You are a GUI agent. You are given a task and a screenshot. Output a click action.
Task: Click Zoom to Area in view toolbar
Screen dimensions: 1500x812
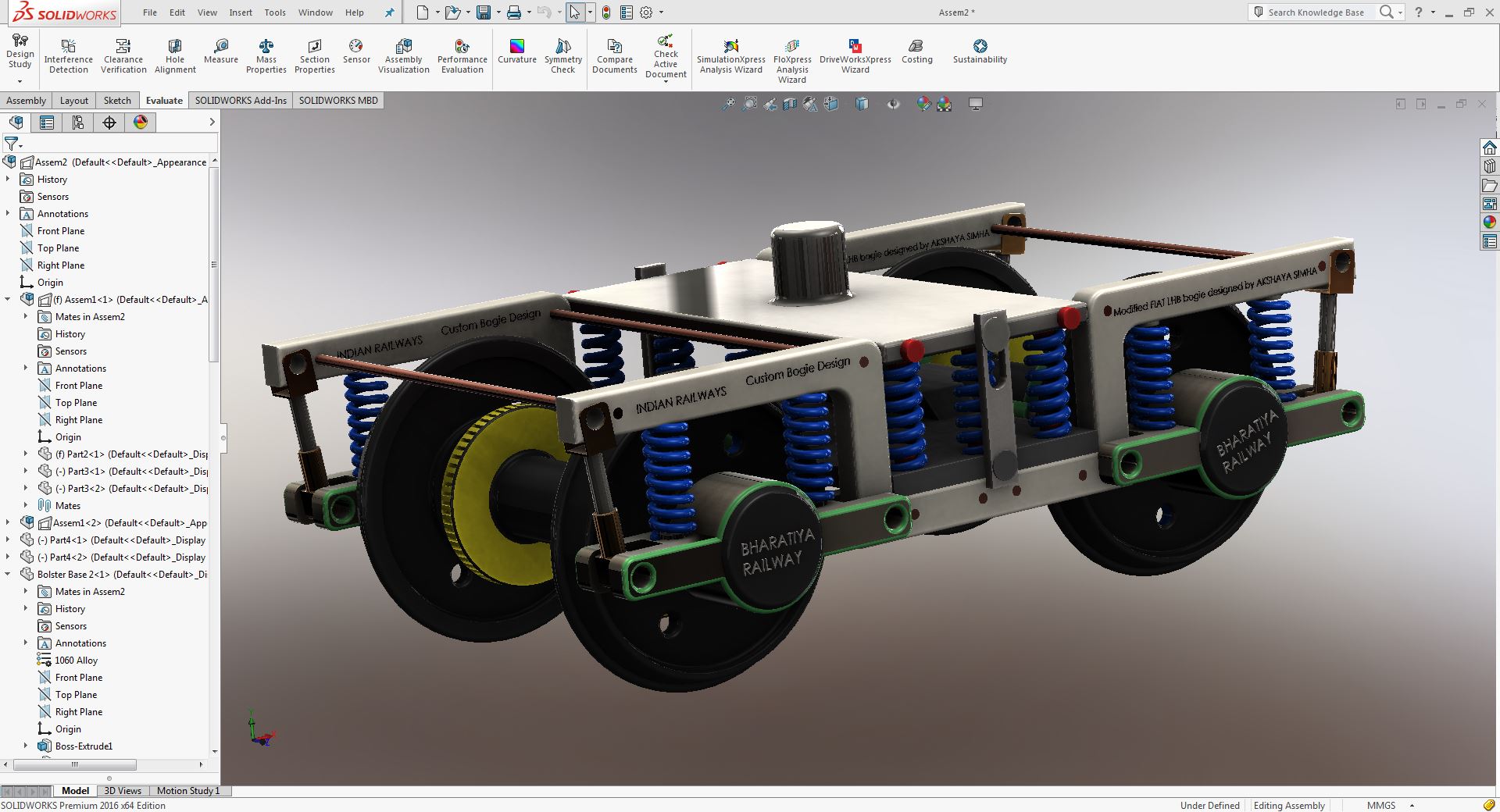click(x=749, y=104)
